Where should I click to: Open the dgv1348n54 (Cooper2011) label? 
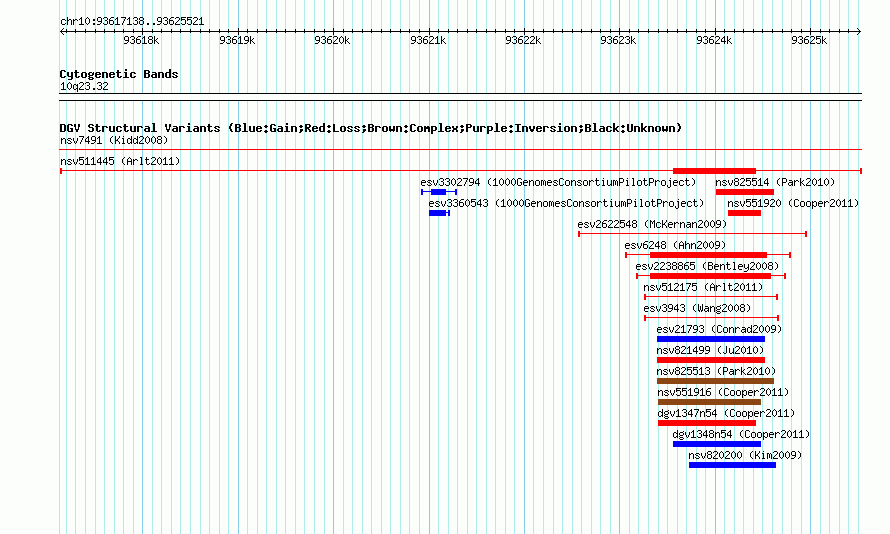[741, 434]
